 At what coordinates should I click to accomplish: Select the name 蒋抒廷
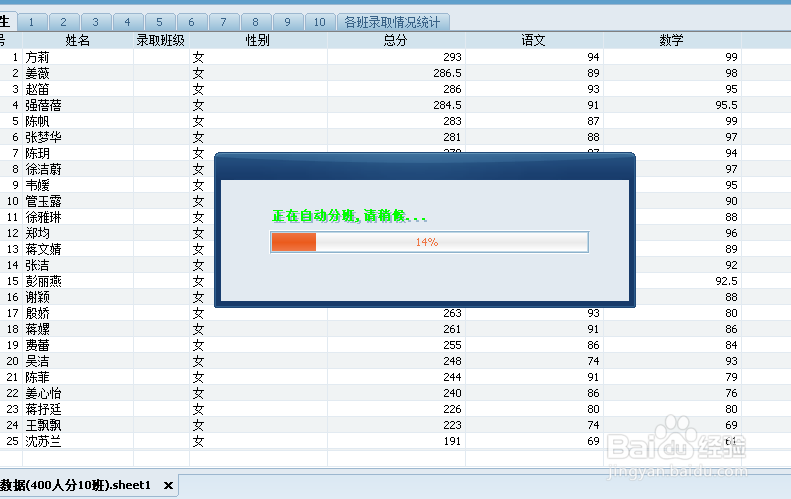[x=43, y=409]
